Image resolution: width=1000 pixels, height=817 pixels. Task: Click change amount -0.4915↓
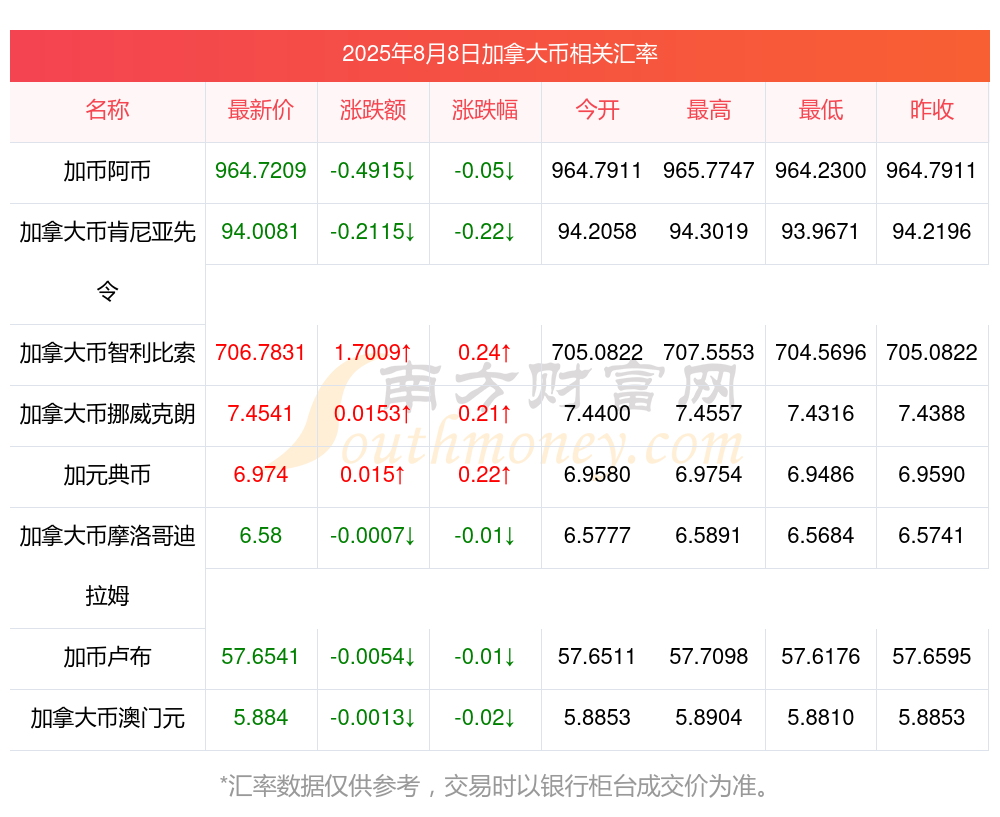click(x=373, y=170)
